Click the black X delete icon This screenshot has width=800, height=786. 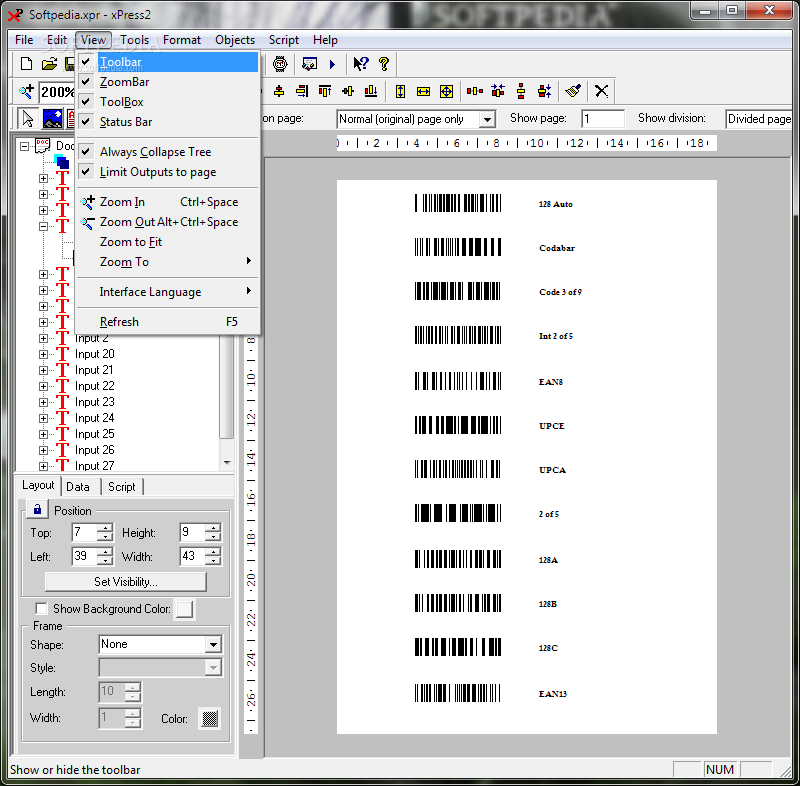(x=602, y=91)
